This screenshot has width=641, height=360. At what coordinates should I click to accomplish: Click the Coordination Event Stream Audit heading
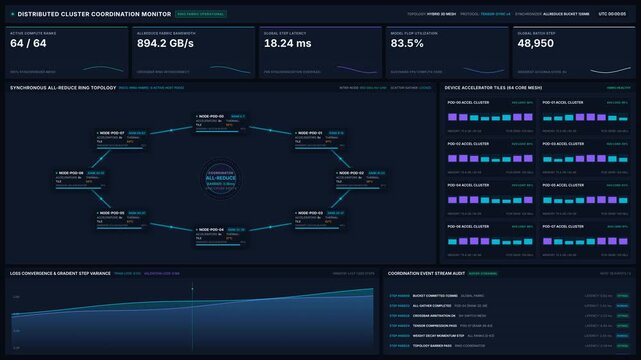(x=426, y=273)
